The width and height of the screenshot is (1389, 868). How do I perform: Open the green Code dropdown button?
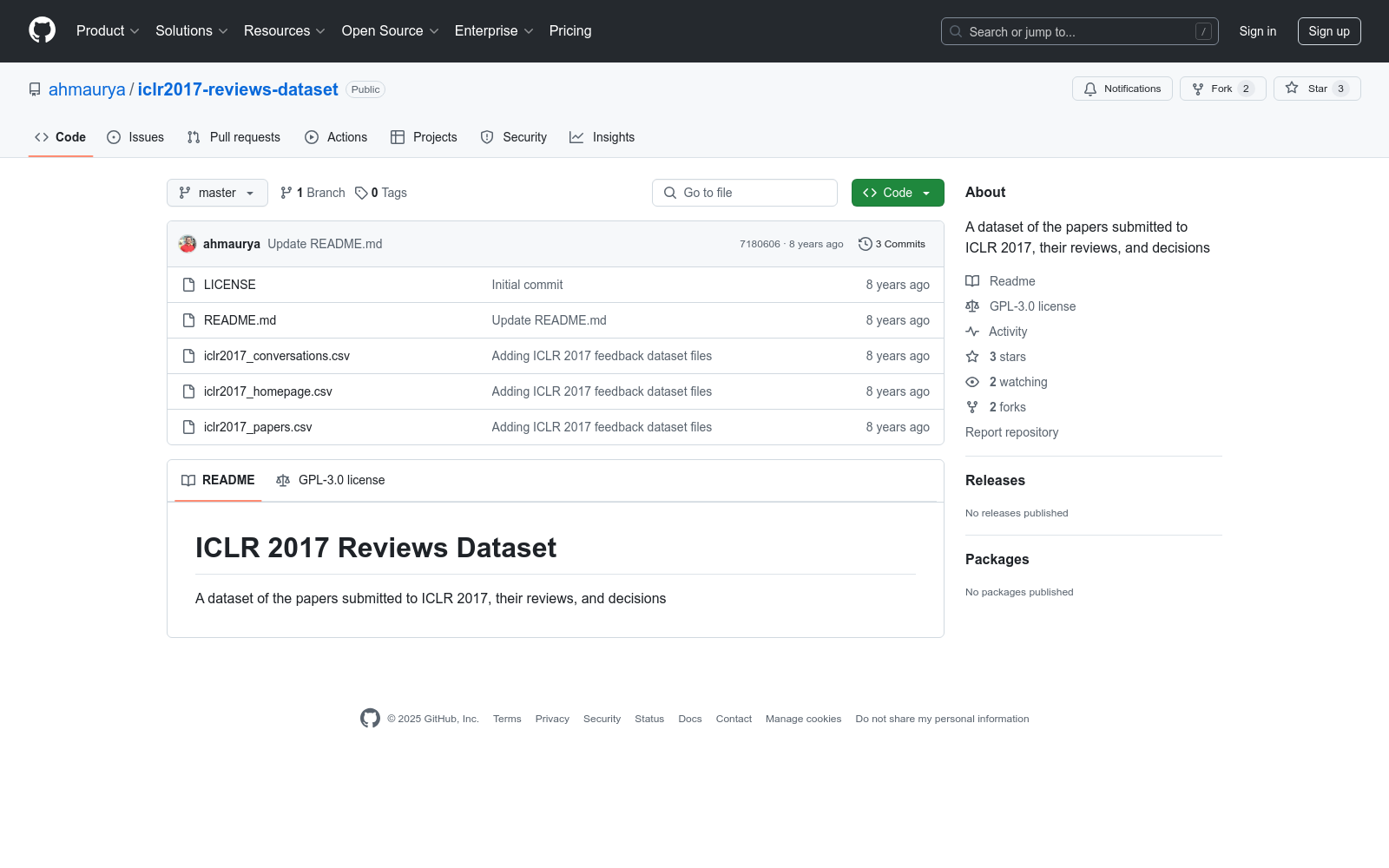[898, 193]
